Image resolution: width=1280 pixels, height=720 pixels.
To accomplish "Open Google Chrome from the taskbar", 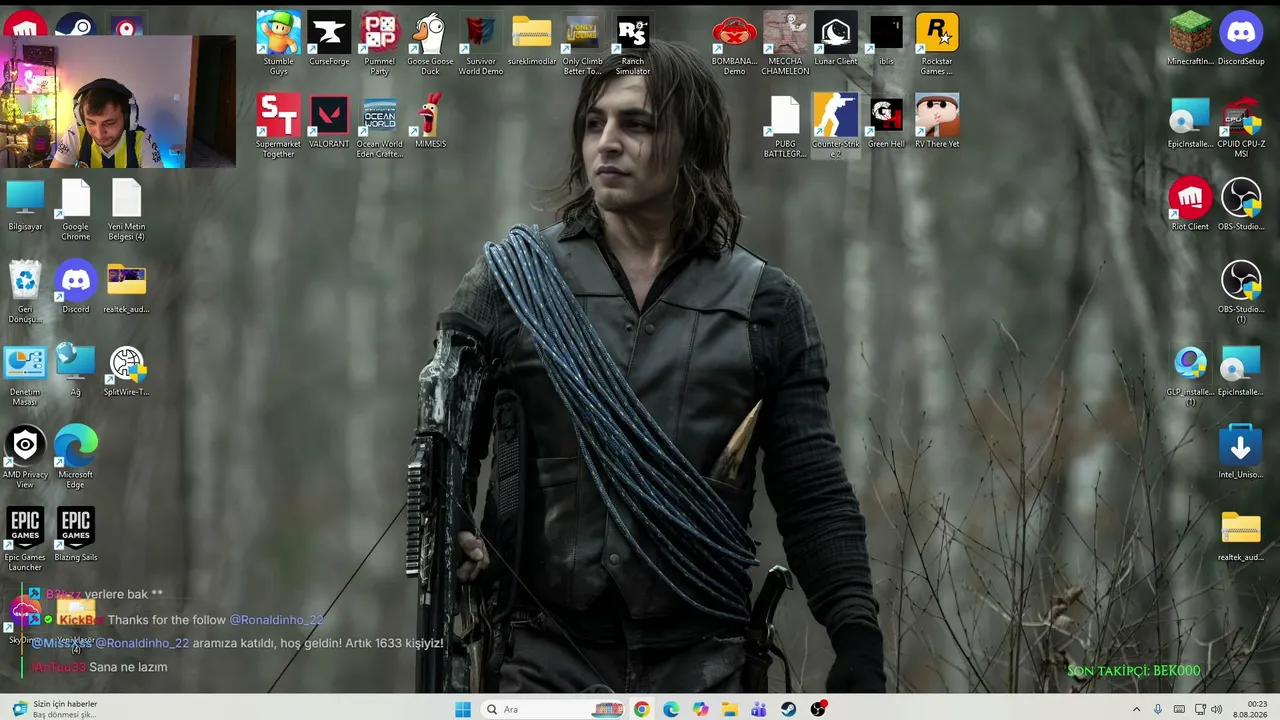I will (641, 709).
